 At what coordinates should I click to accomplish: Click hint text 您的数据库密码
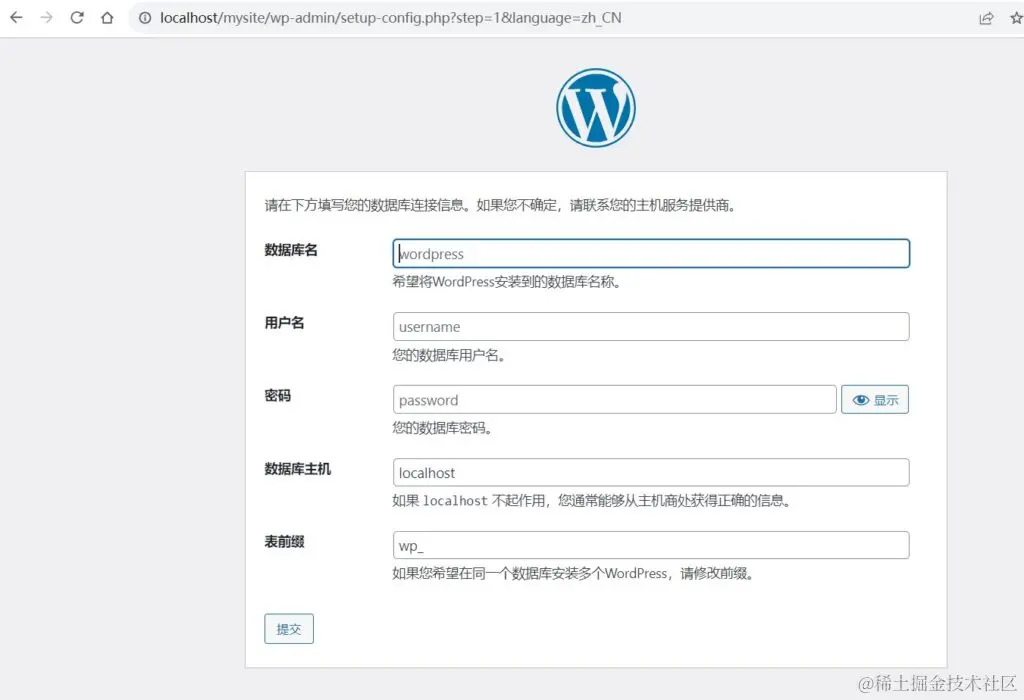[x=442, y=428]
